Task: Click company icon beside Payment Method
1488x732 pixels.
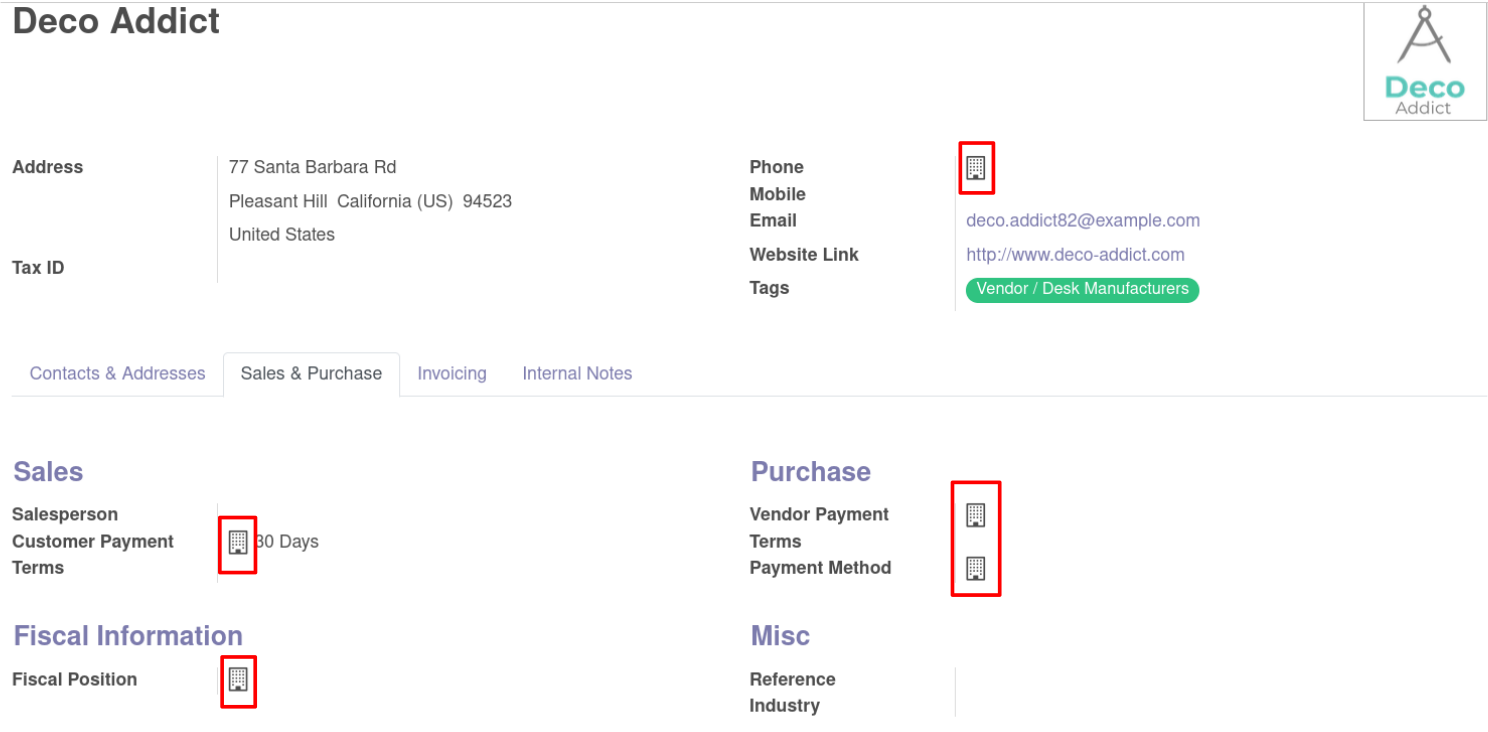Action: (x=976, y=568)
